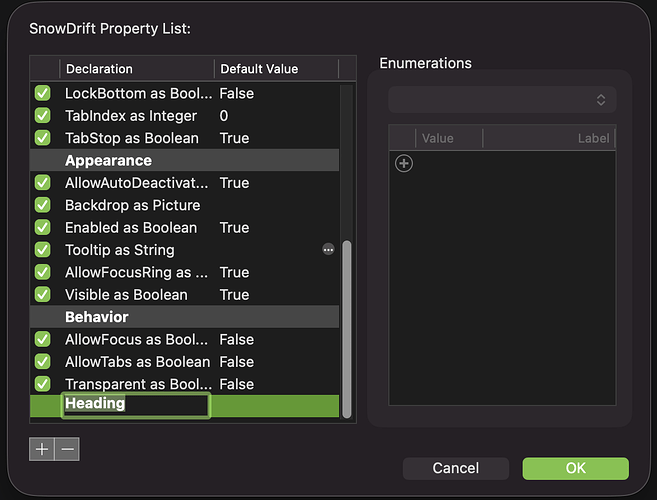Select the Behavior group header row
Viewport: 657px width, 500px height.
(x=185, y=317)
